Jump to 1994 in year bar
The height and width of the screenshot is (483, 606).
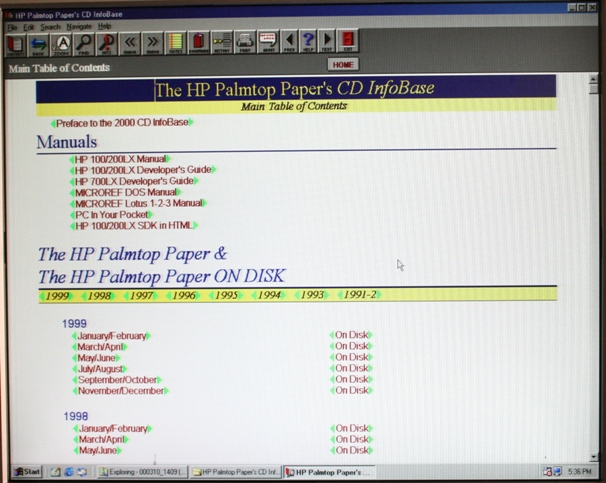point(269,295)
